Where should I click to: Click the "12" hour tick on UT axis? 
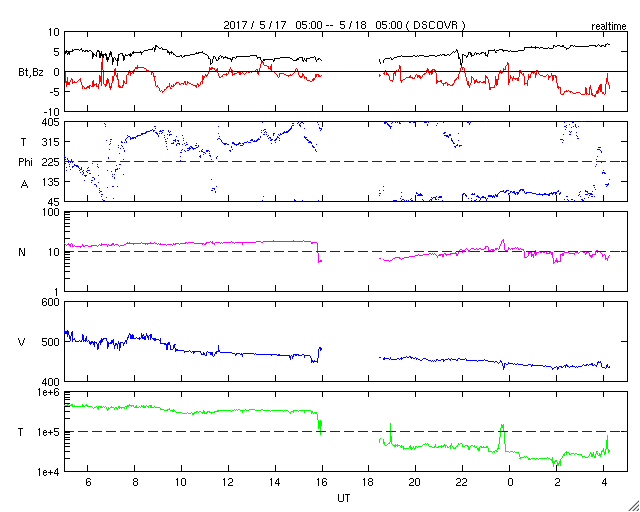pos(228,481)
